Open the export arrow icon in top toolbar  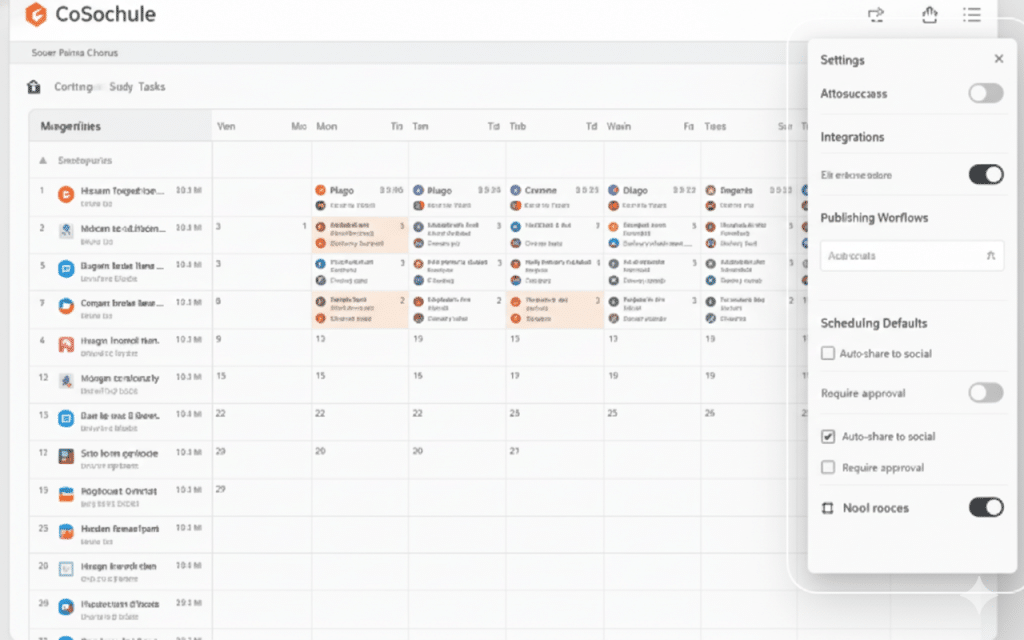pos(876,15)
